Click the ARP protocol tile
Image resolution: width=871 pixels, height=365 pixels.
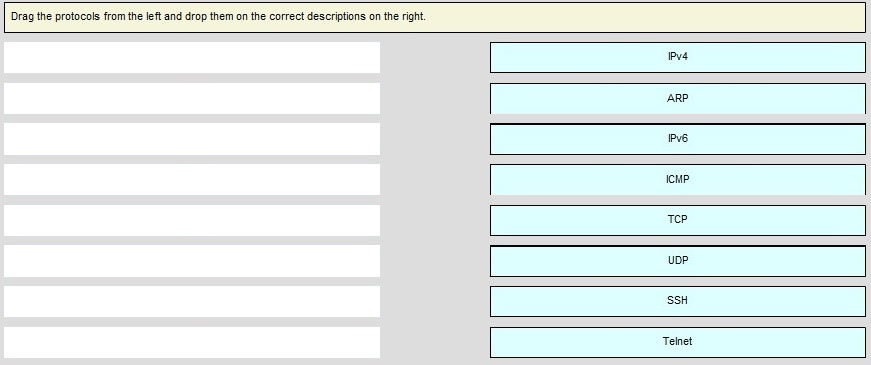pyautogui.click(x=678, y=98)
